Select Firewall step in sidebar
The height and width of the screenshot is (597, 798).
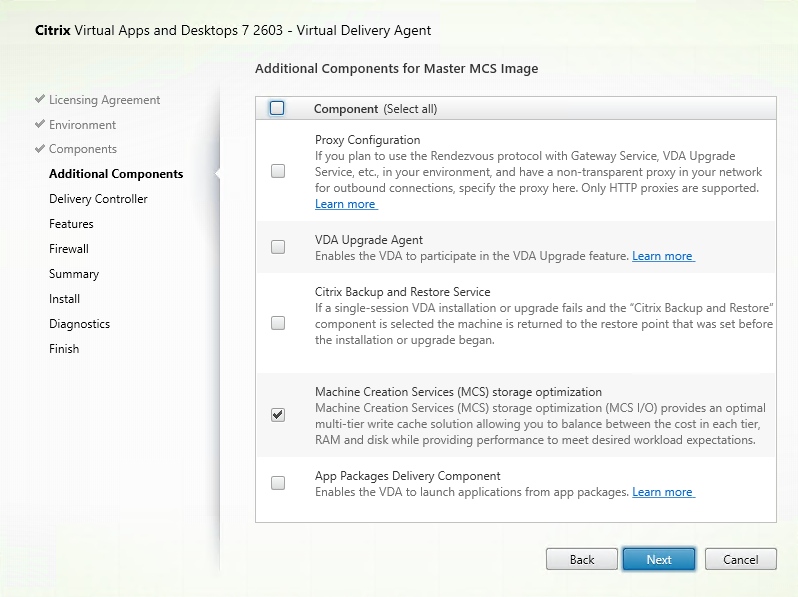[69, 249]
